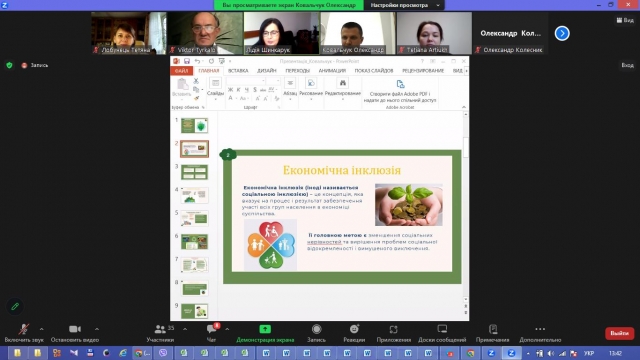This screenshot has height=360, width=640.
Task: Switch to ДИЗАЙН ribbon tab
Action: click(x=267, y=71)
